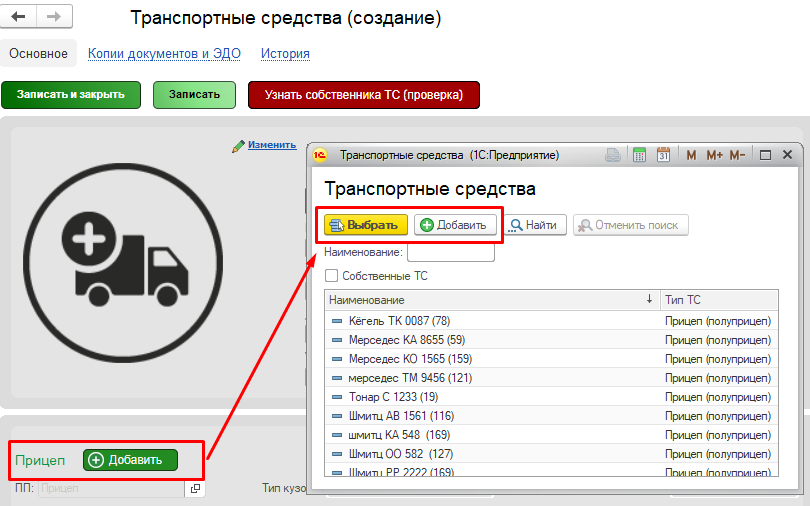The width and height of the screenshot is (810, 506).
Task: Click row icon of Шмитц АВ 1561
Action: [x=337, y=416]
